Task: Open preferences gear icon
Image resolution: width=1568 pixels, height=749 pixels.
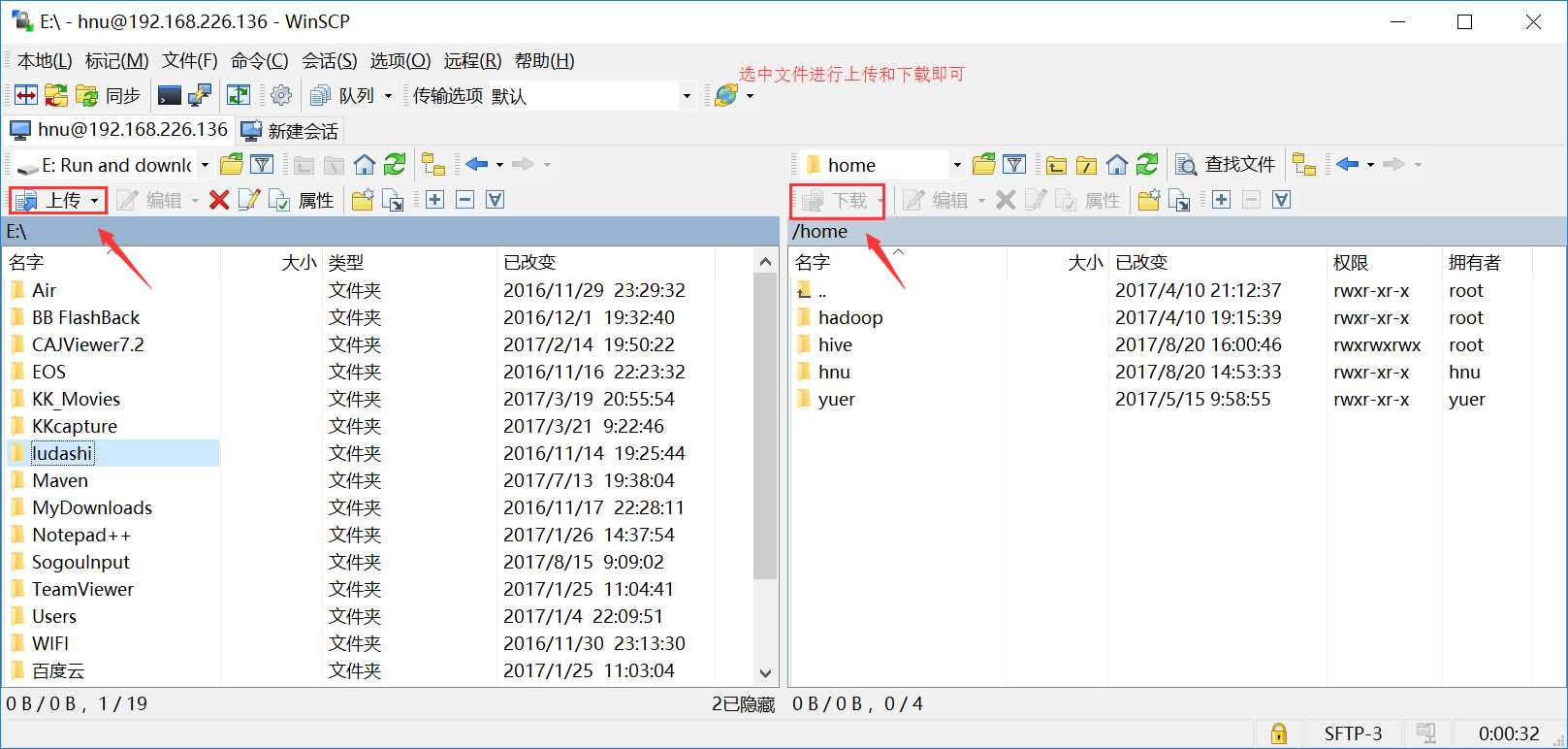Action: tap(281, 95)
